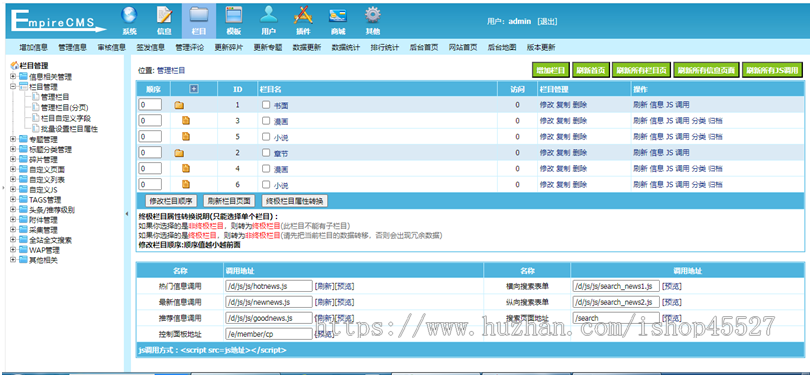
Task: Click the orange page icon in row ID 6
Action: coord(186,184)
